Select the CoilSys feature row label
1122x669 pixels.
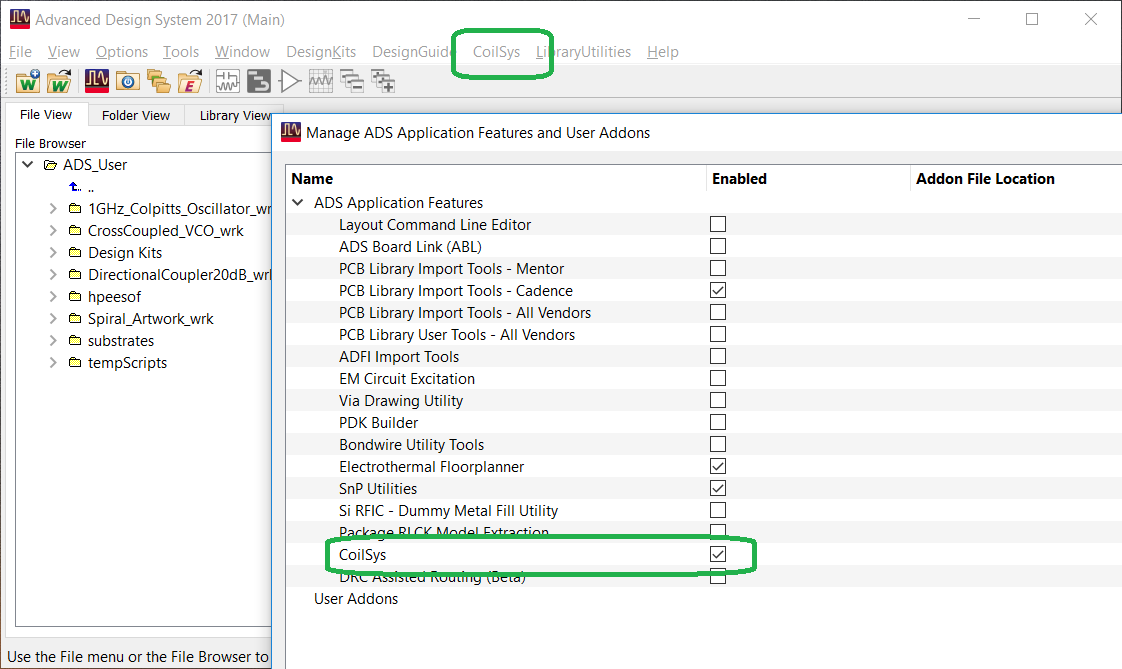click(x=363, y=555)
